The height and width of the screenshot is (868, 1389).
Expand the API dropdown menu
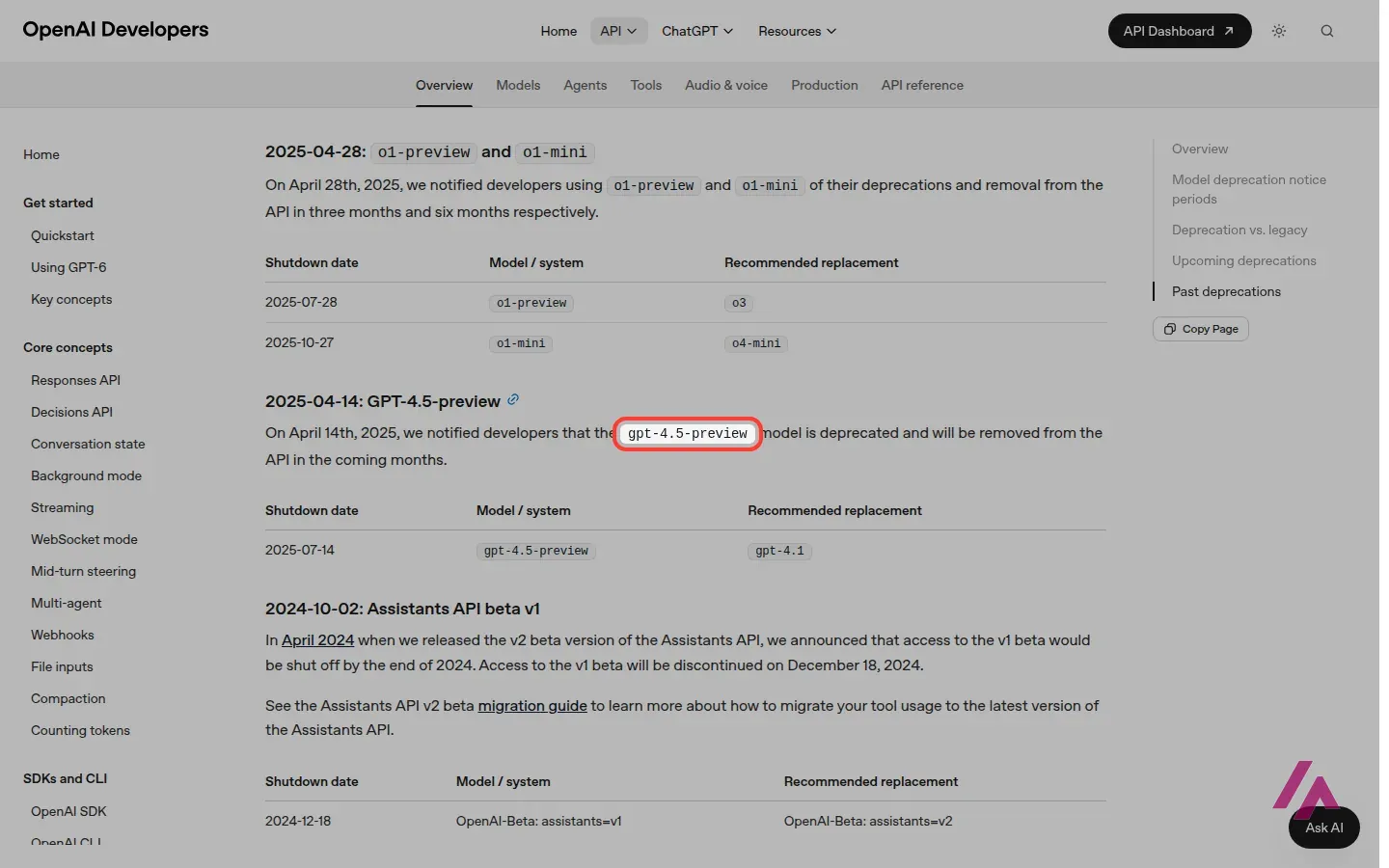[618, 31]
